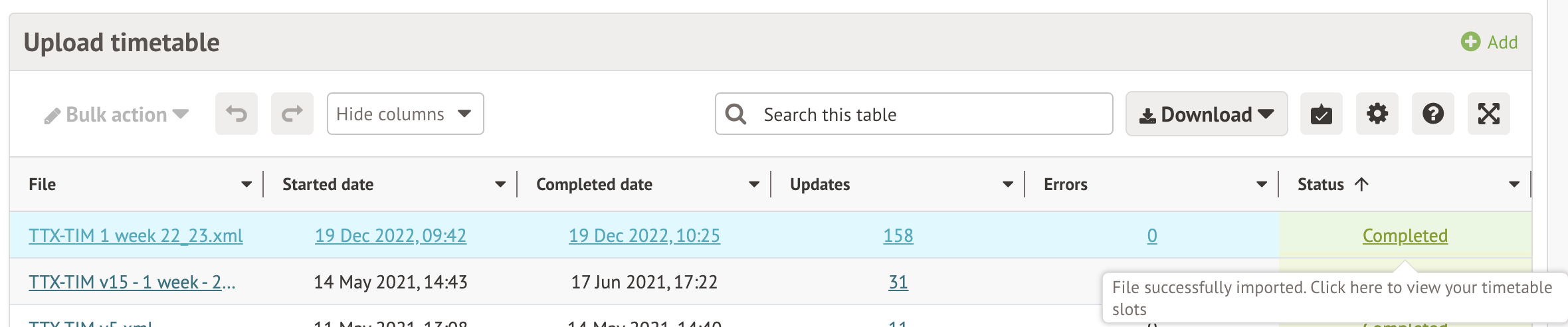Click the Completed status link

pyautogui.click(x=1405, y=236)
